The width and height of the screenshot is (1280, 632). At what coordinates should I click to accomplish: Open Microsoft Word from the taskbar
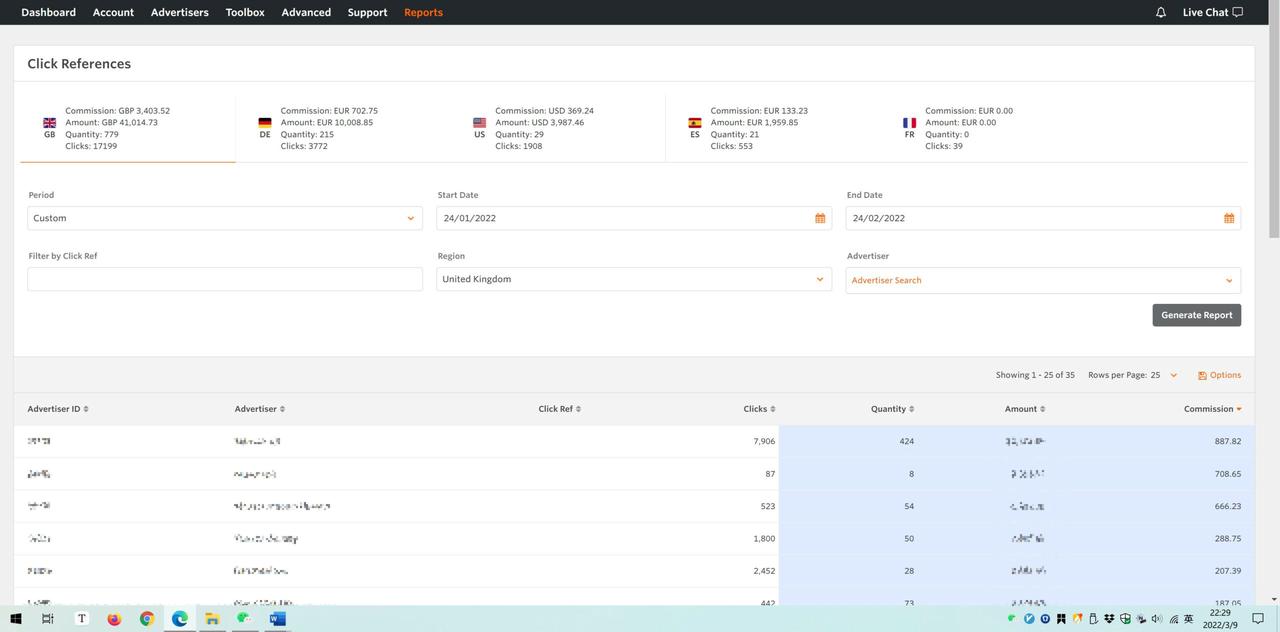pos(277,619)
